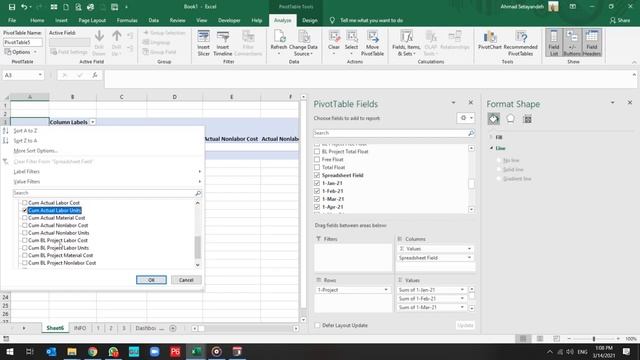Click the Undo icon

(24, 7)
